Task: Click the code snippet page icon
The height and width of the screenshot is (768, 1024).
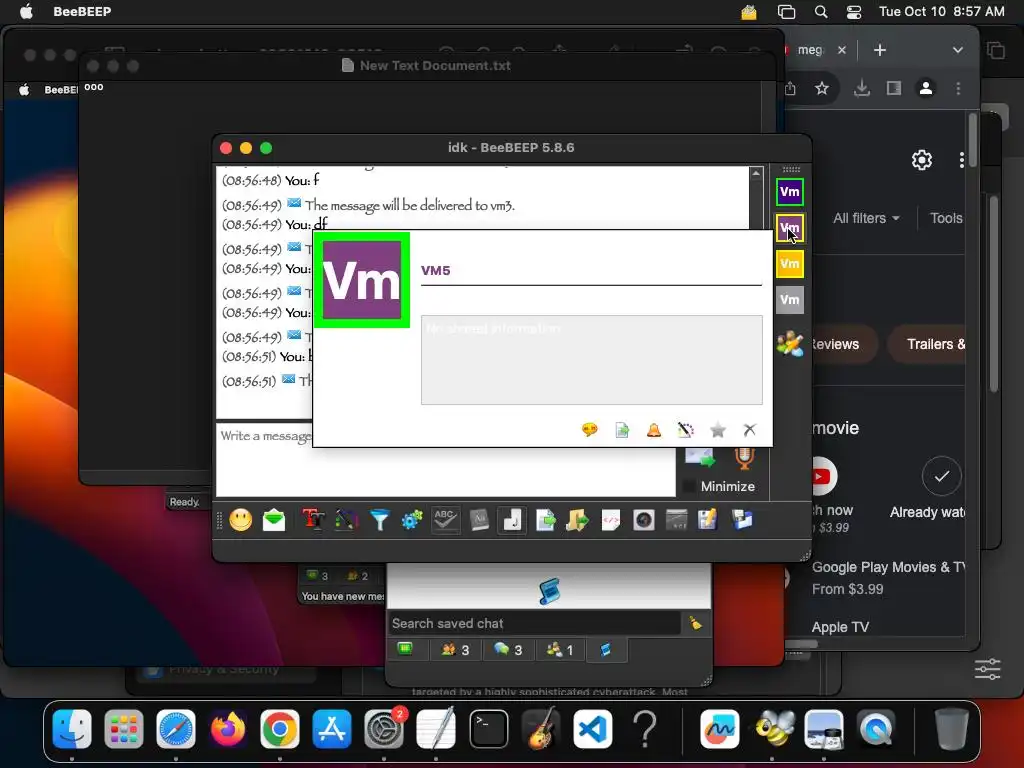Action: pyautogui.click(x=611, y=520)
